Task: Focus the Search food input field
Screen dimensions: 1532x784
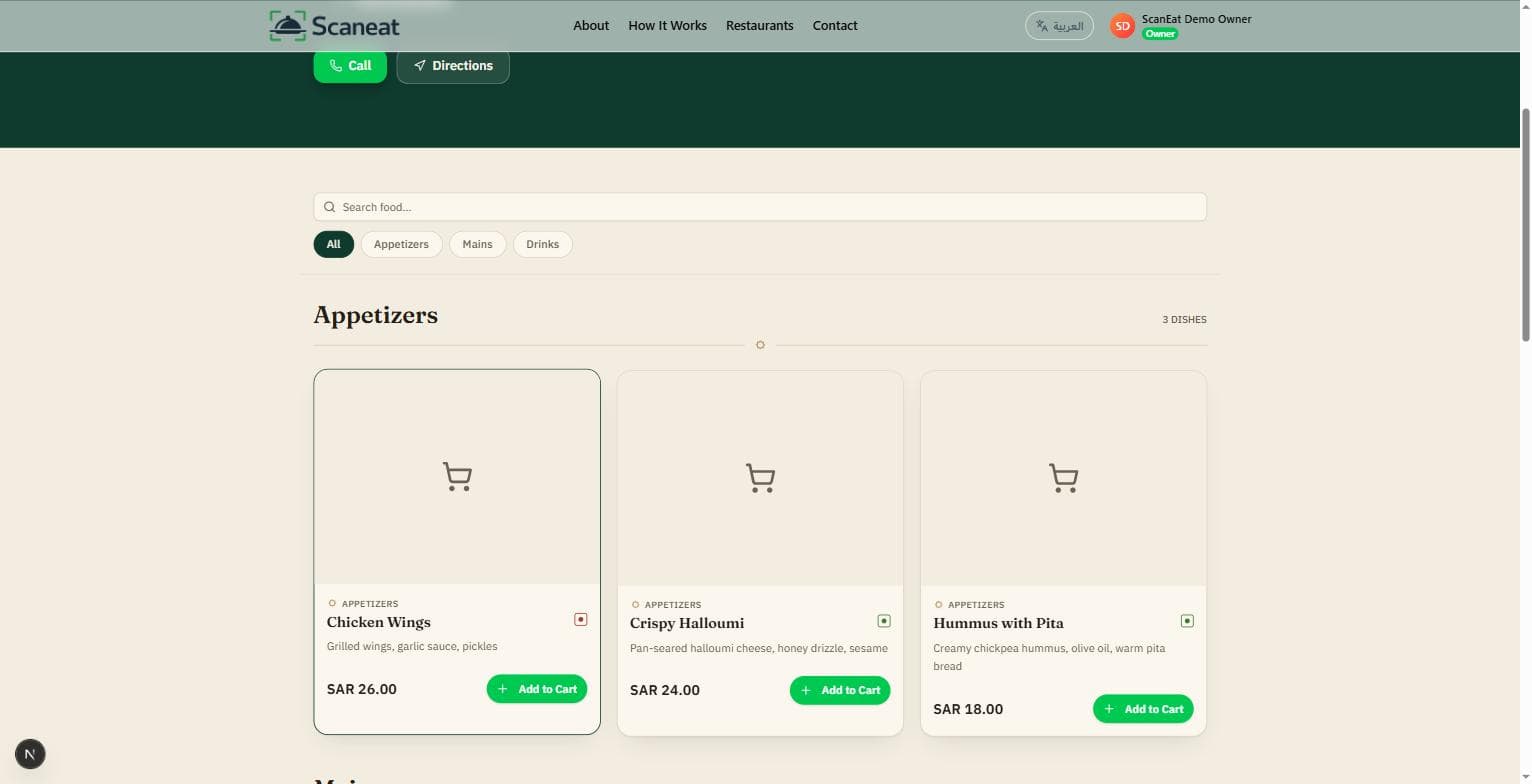Action: (760, 207)
